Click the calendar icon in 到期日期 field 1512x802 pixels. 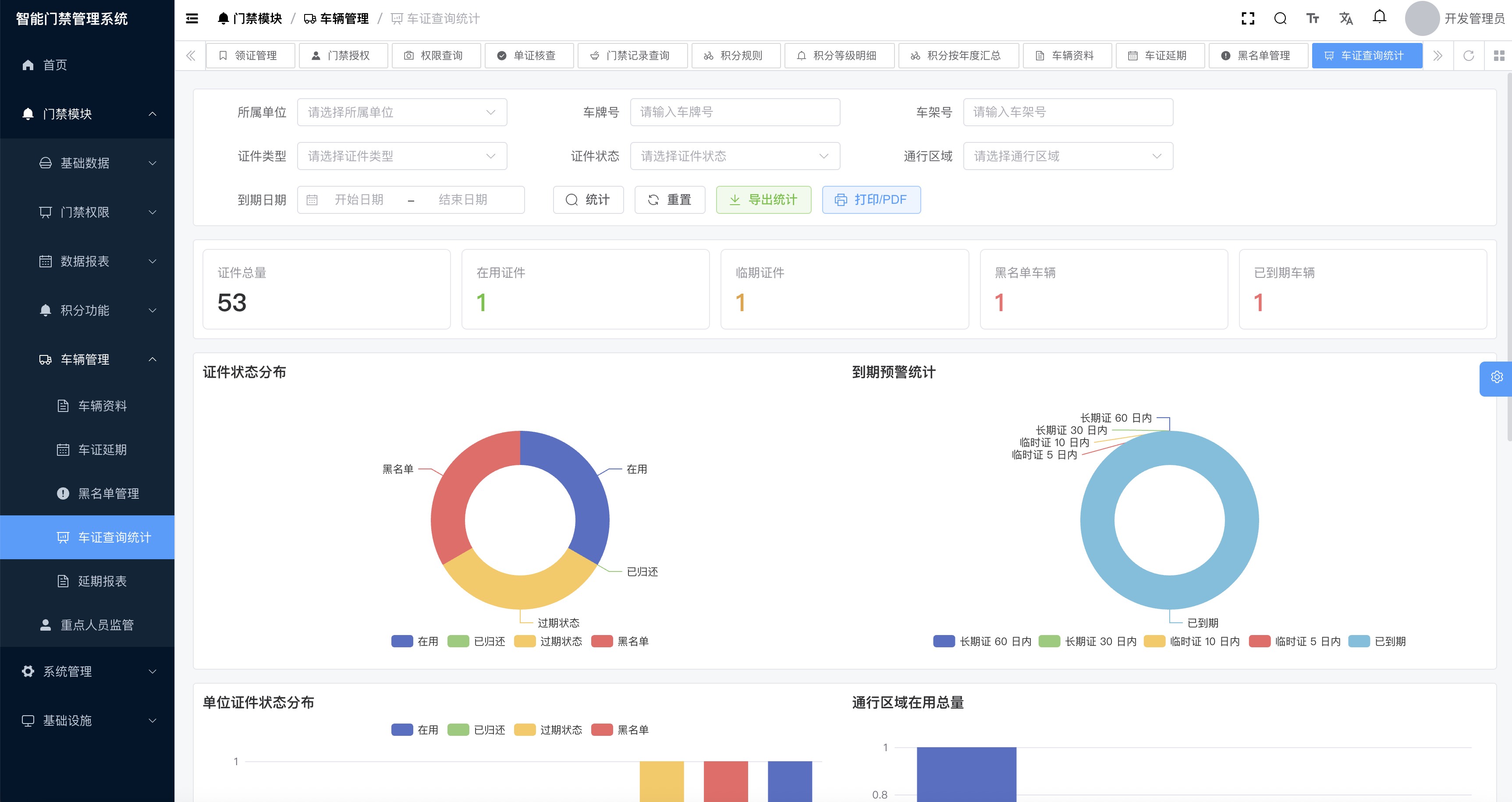(x=312, y=200)
